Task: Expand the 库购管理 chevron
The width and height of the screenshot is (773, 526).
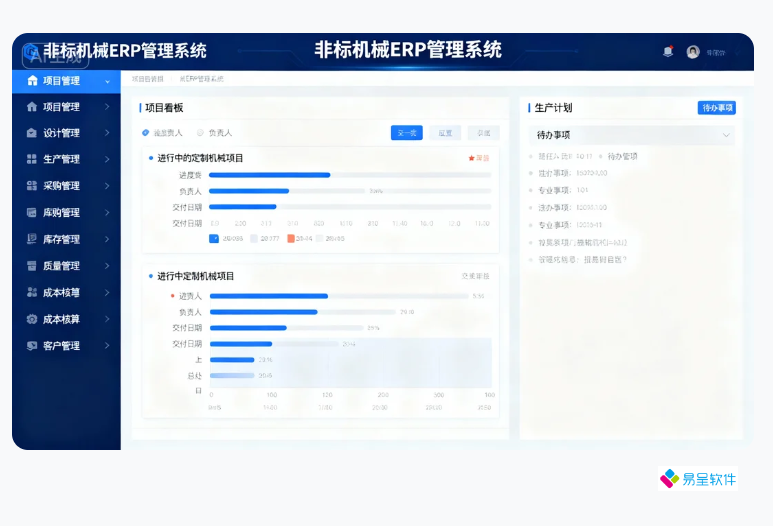Action: 107,212
